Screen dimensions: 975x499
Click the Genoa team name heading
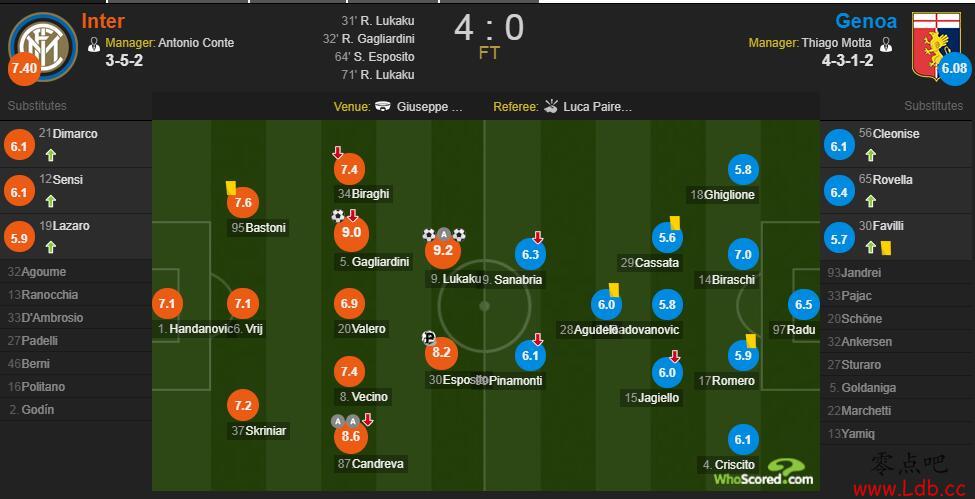click(866, 21)
